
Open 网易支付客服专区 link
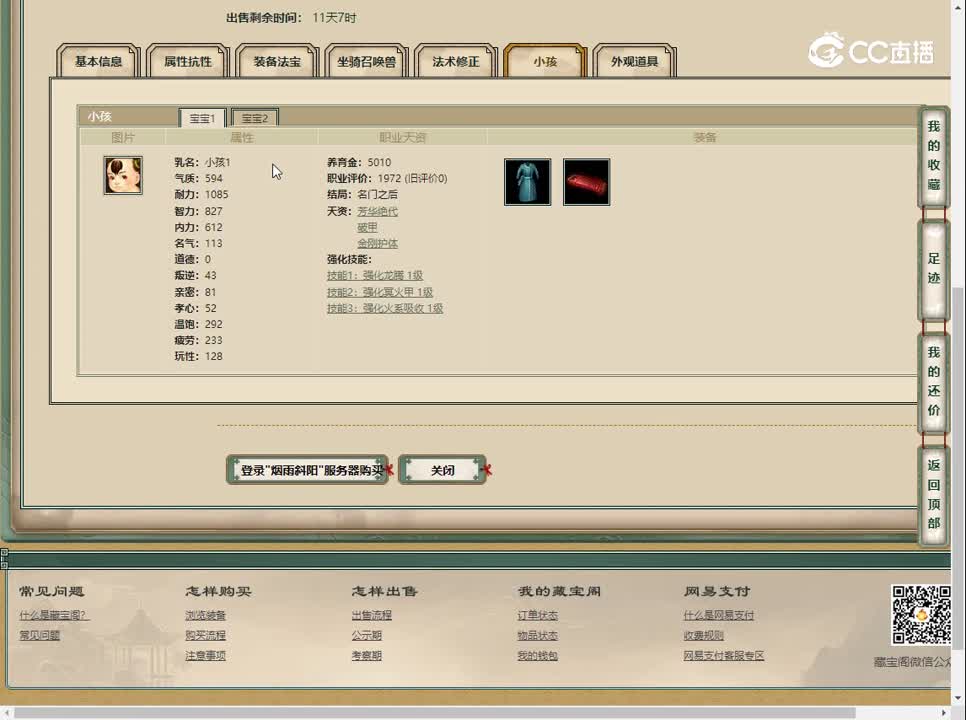(723, 655)
